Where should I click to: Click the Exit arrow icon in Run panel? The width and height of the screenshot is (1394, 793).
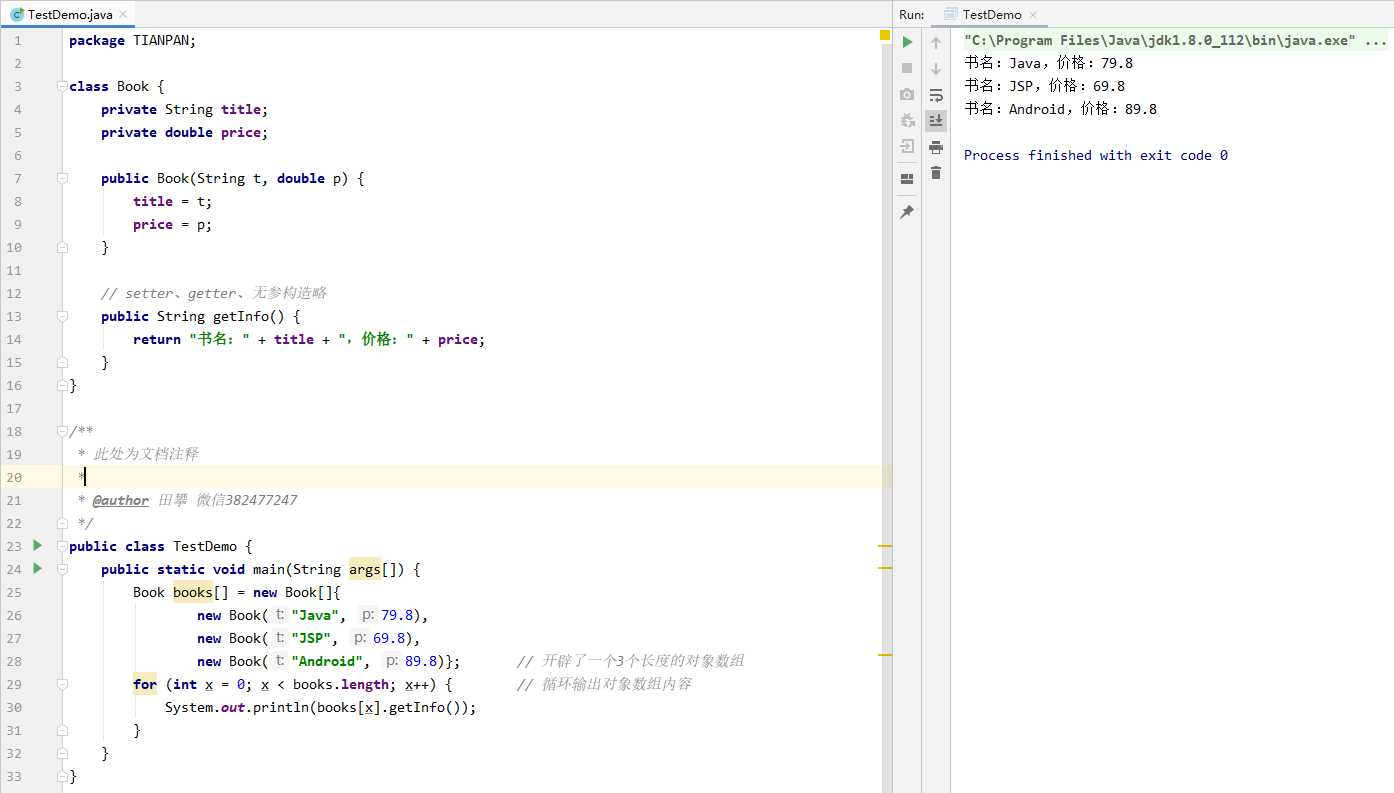click(907, 146)
